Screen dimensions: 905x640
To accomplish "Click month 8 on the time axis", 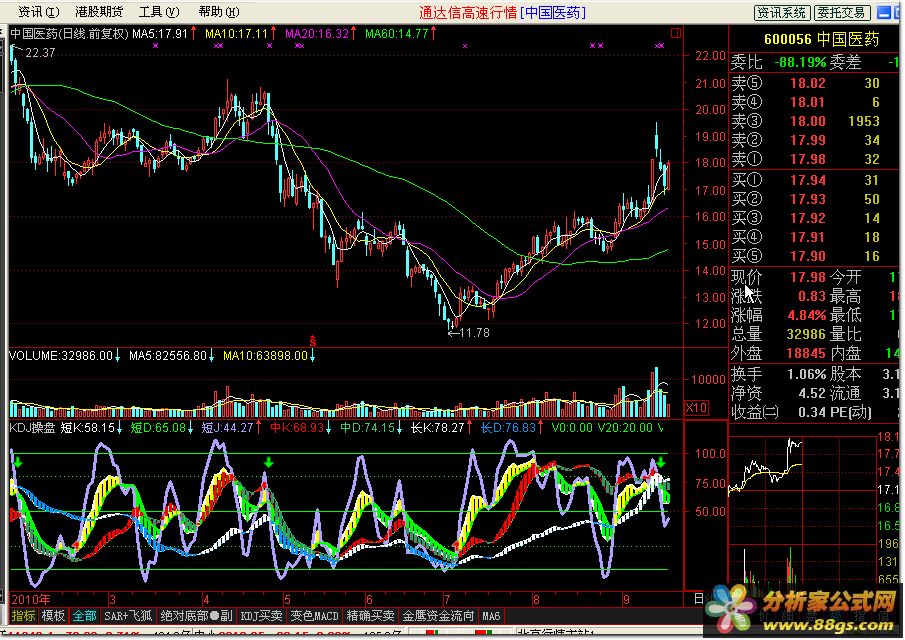I will (x=536, y=600).
